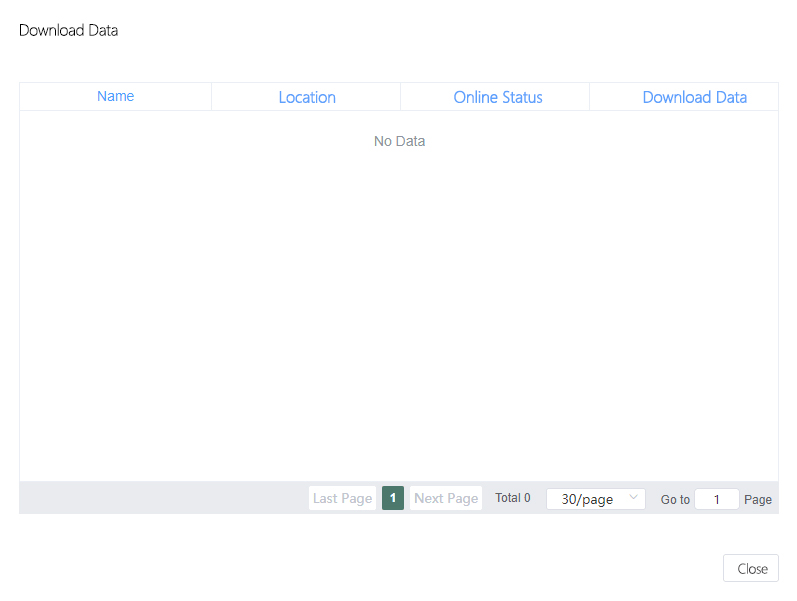The width and height of the screenshot is (797, 601).
Task: Click the Download Data column header
Action: [x=694, y=97]
